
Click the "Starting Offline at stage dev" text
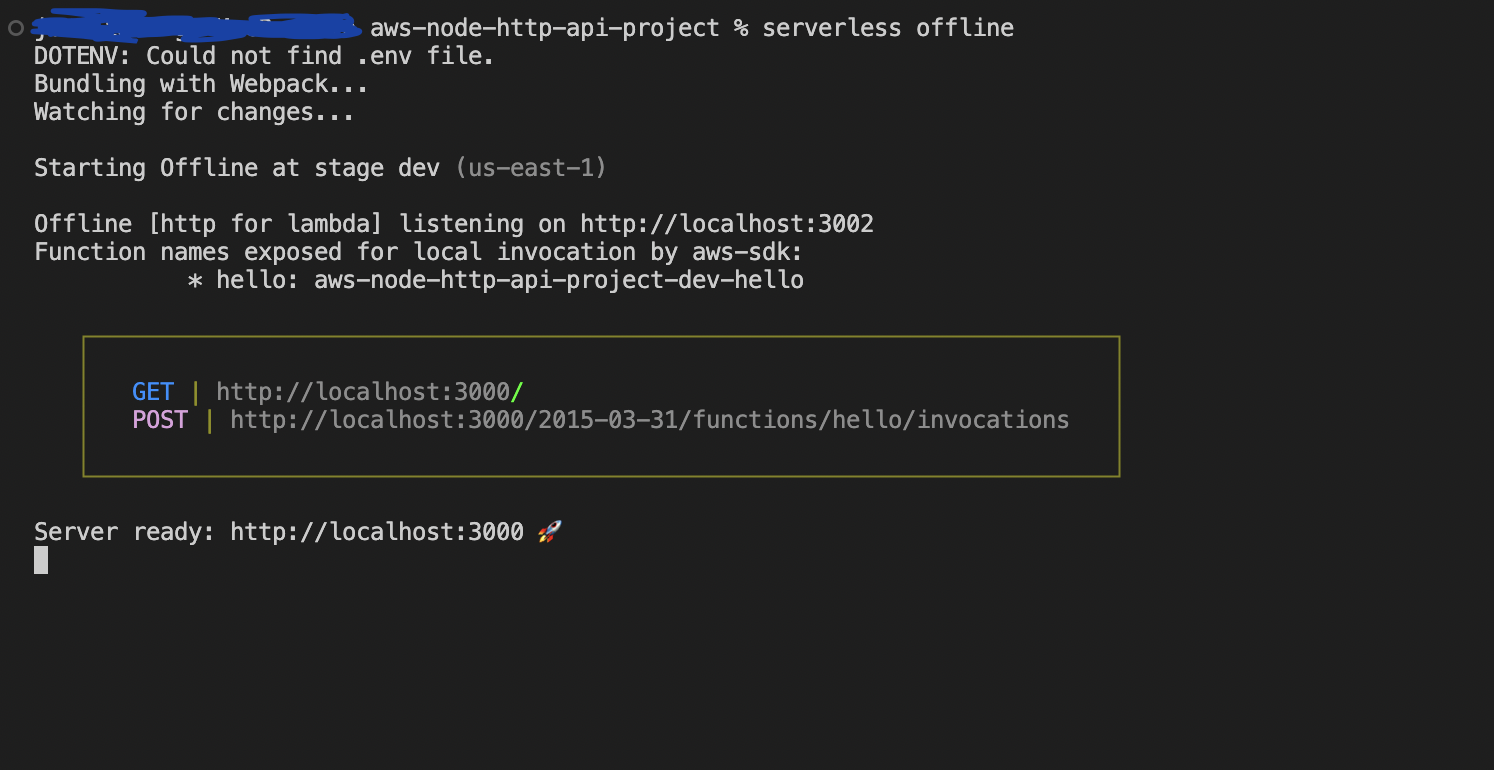coord(237,168)
